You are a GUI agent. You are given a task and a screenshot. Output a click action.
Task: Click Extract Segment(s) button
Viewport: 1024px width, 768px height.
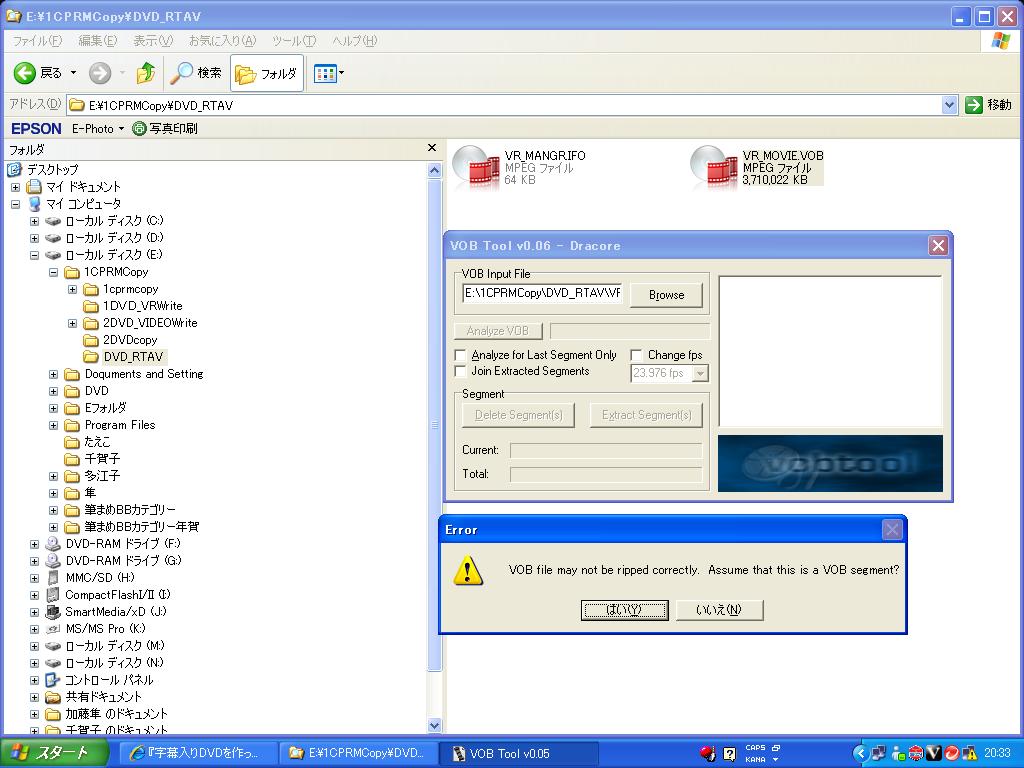point(647,415)
